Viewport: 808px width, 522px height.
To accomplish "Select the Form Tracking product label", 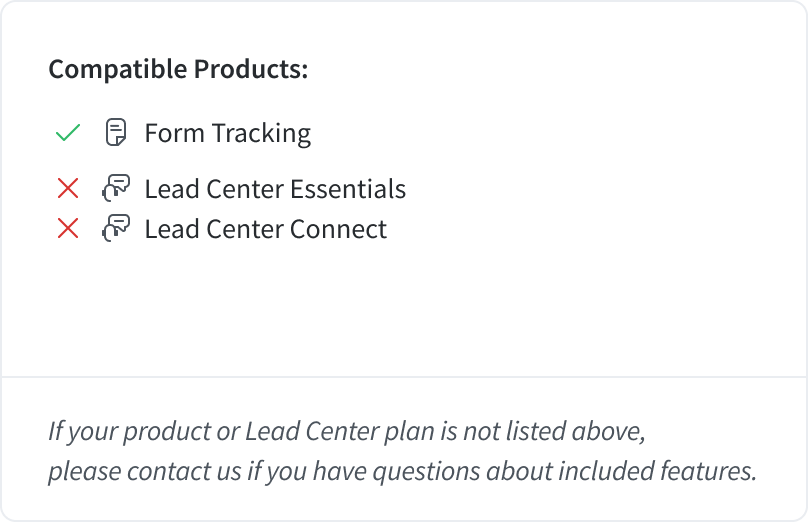I will 228,133.
